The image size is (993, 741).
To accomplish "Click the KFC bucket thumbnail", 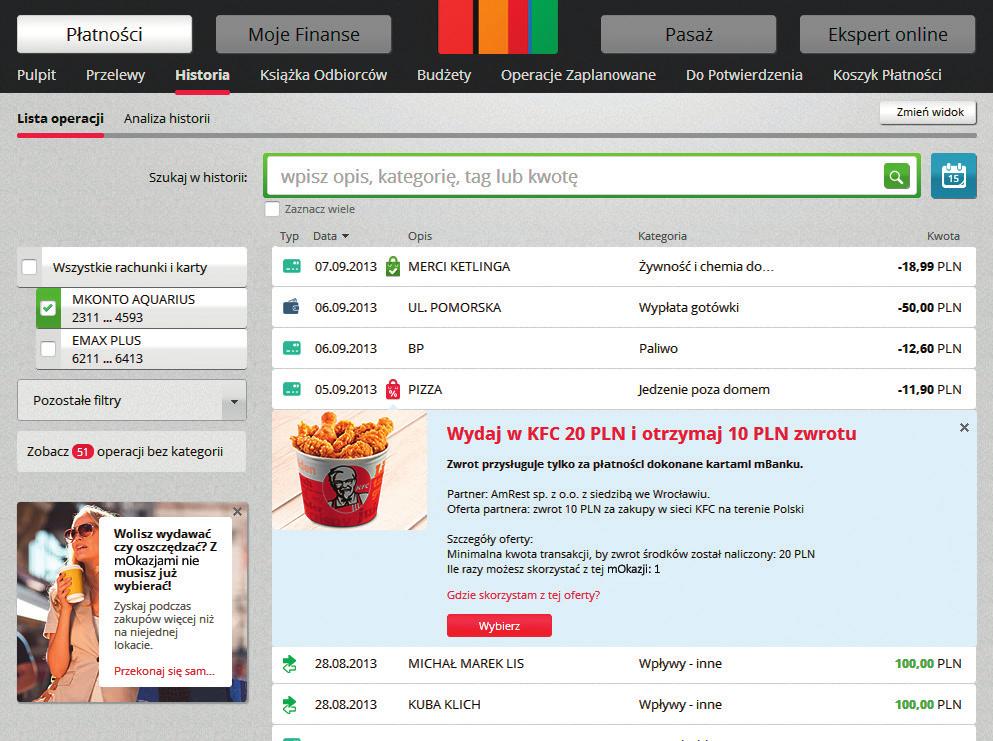I will click(350, 470).
